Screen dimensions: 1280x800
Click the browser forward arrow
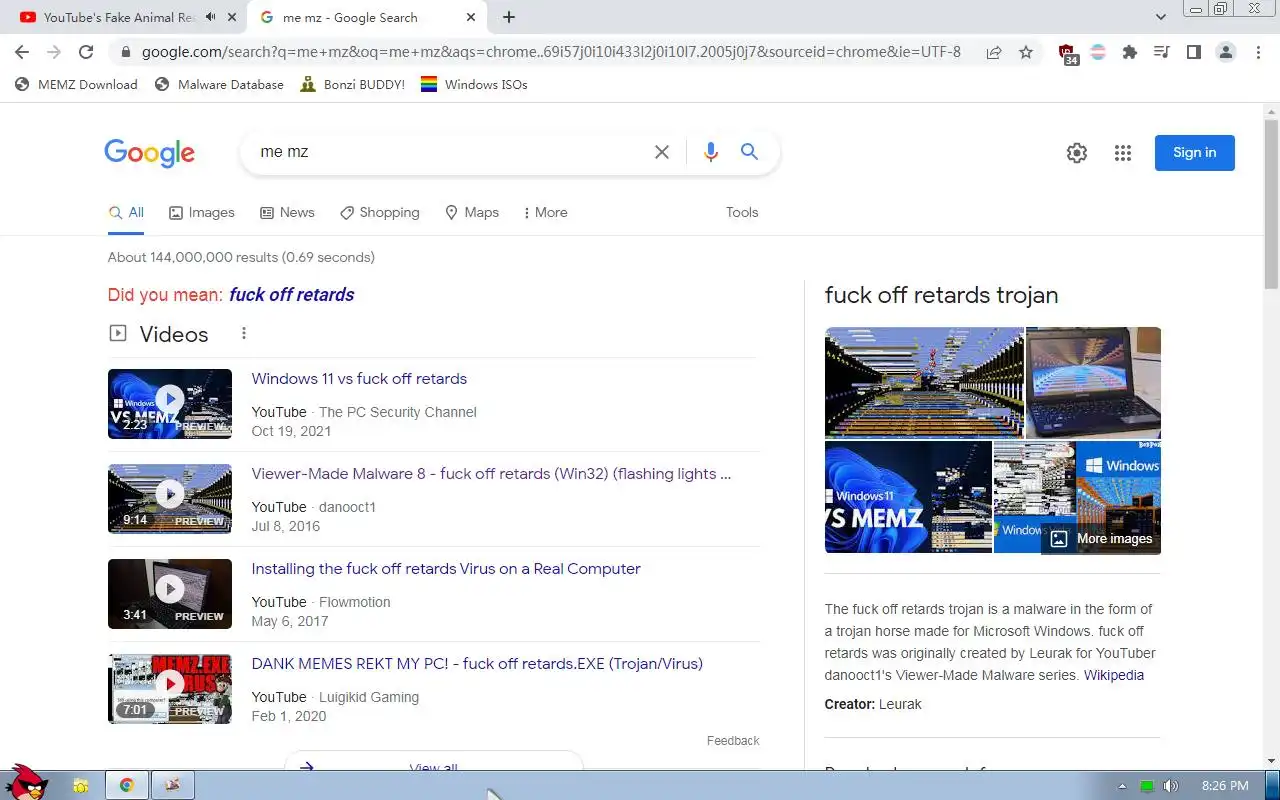pos(54,52)
